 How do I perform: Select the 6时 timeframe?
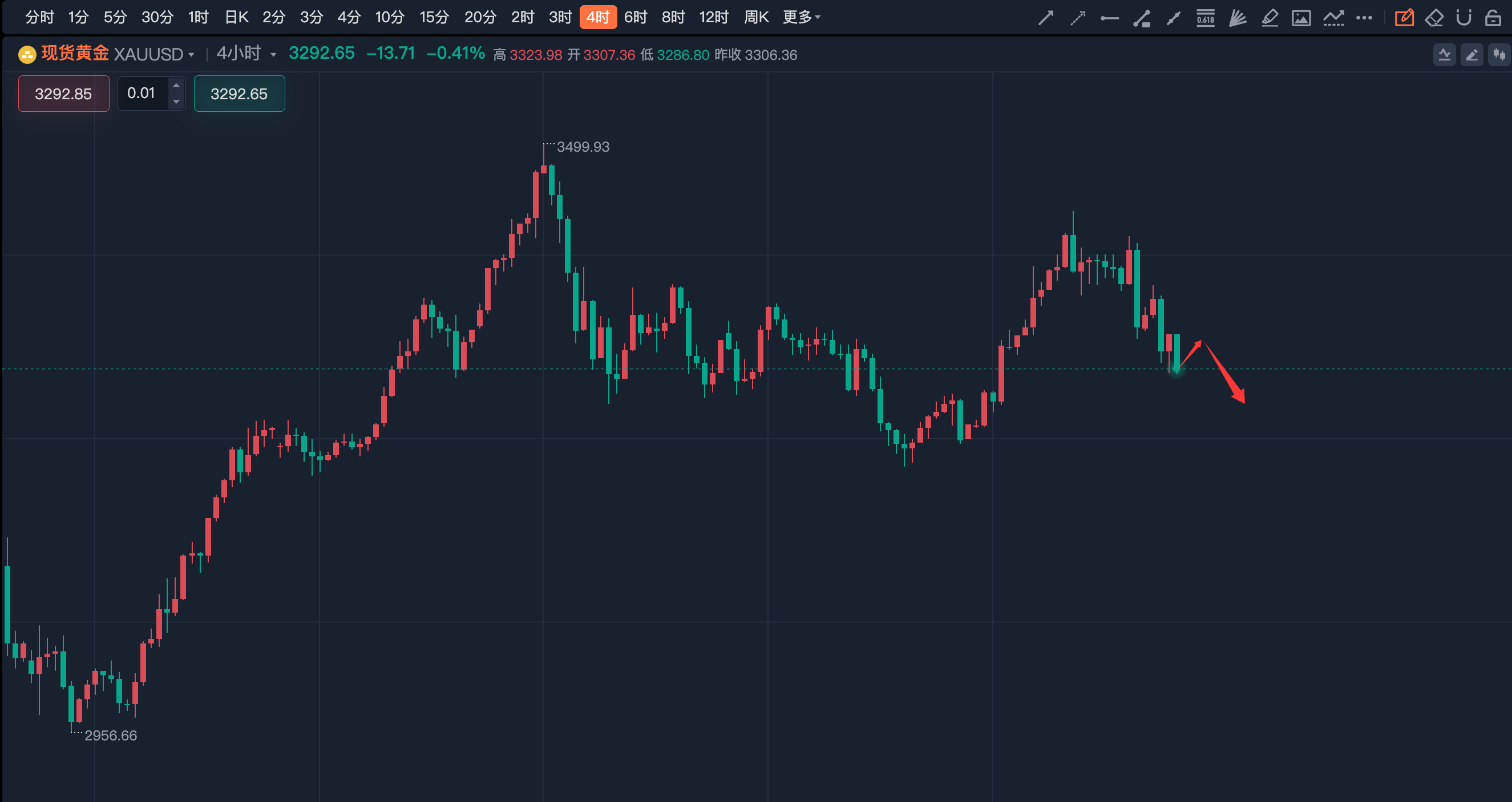pos(635,18)
